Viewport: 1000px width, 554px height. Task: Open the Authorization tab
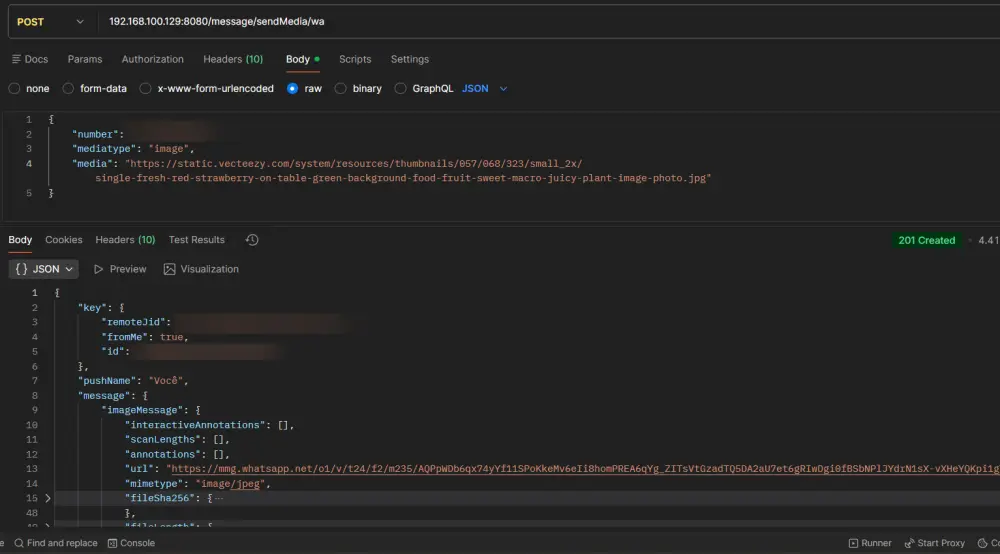[x=152, y=59]
